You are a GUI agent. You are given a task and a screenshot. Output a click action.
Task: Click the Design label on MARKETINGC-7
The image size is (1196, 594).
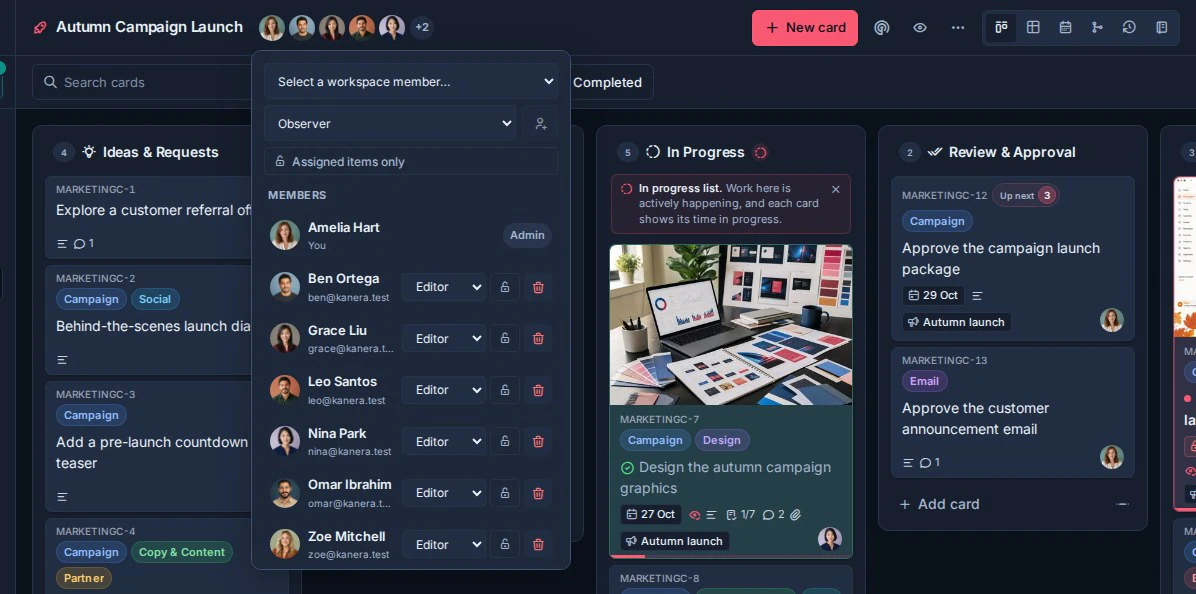coord(722,440)
